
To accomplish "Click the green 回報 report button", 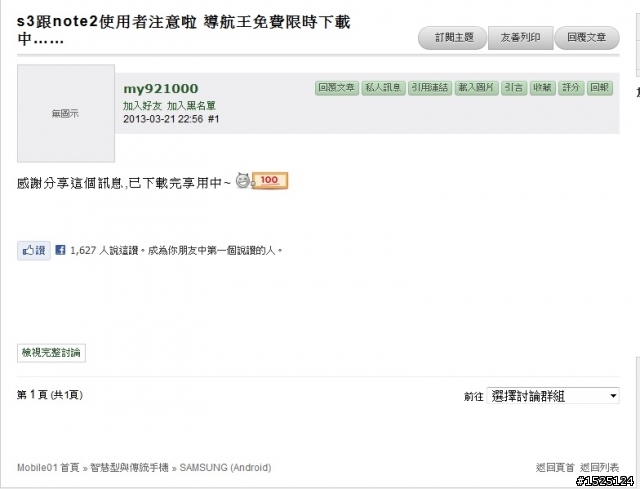I will (x=600, y=88).
